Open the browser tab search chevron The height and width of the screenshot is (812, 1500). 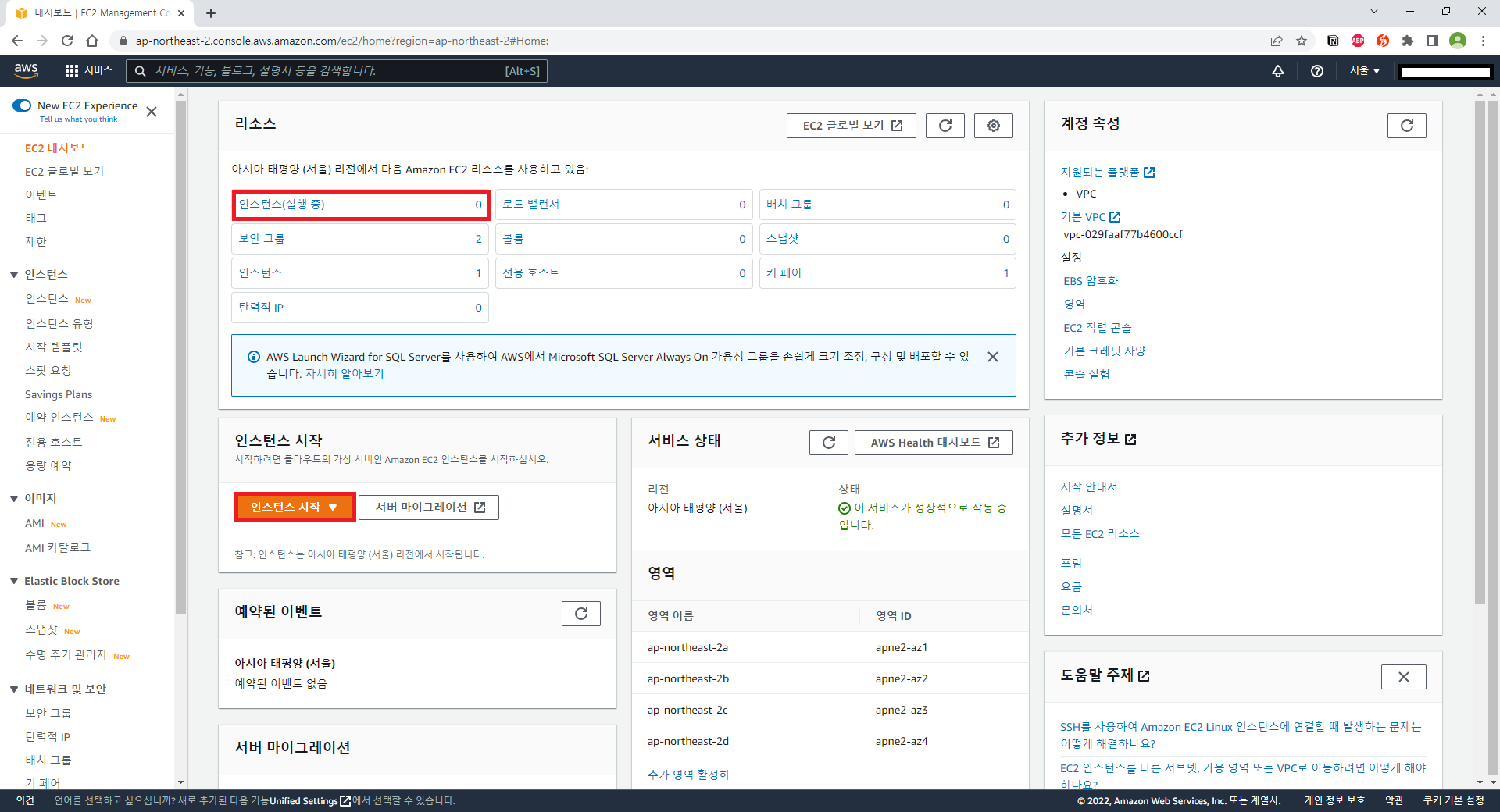pyautogui.click(x=1374, y=12)
